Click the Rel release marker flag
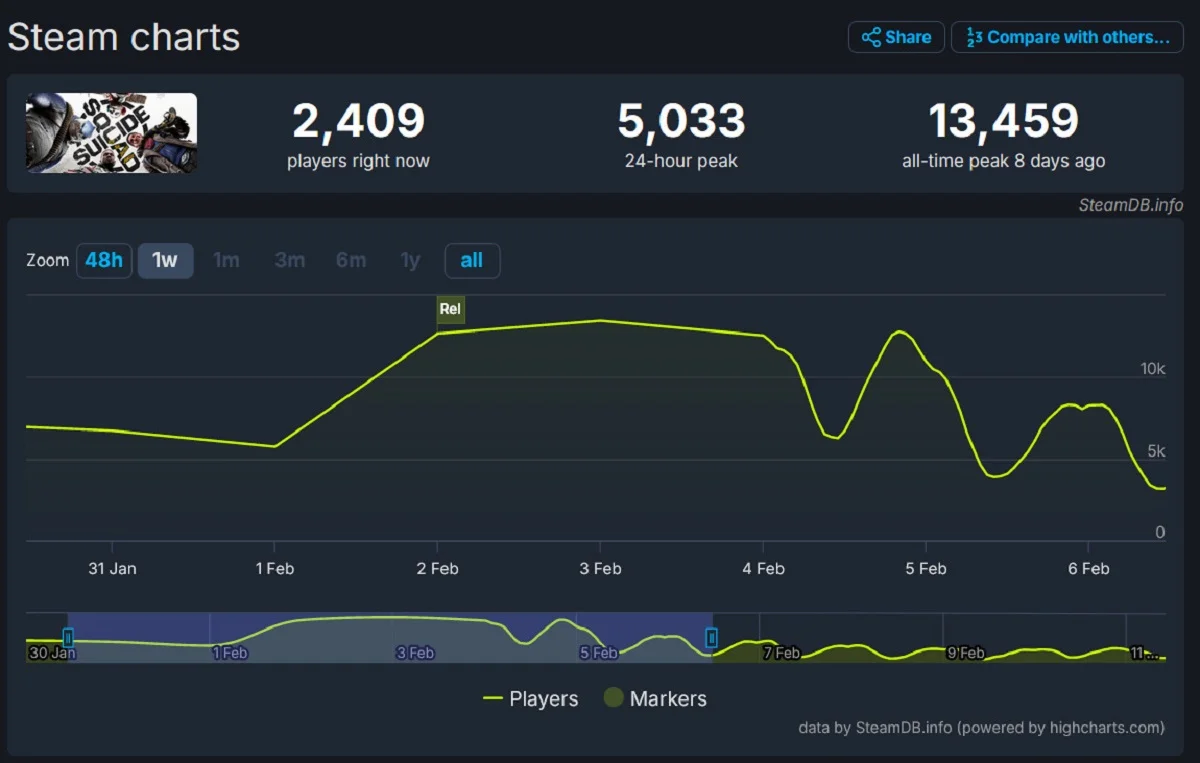 [x=450, y=309]
